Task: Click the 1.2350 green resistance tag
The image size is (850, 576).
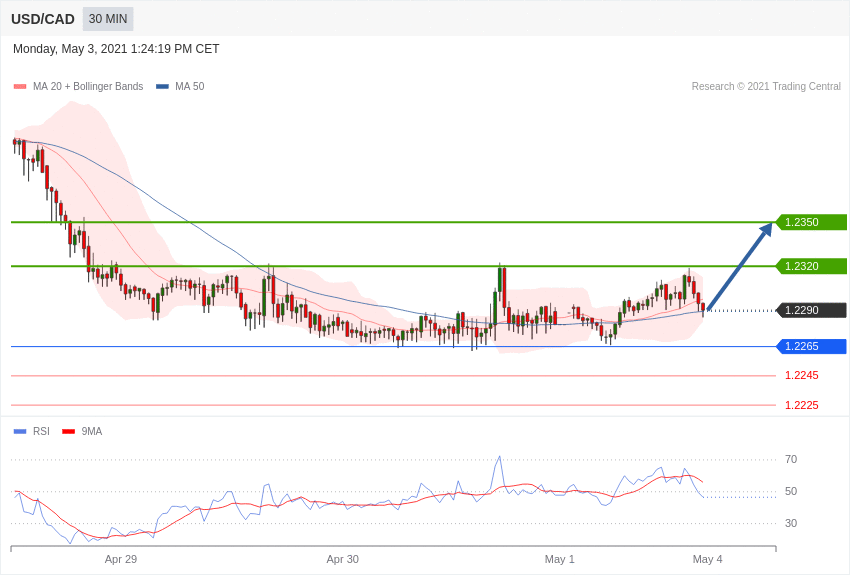Action: [x=811, y=222]
